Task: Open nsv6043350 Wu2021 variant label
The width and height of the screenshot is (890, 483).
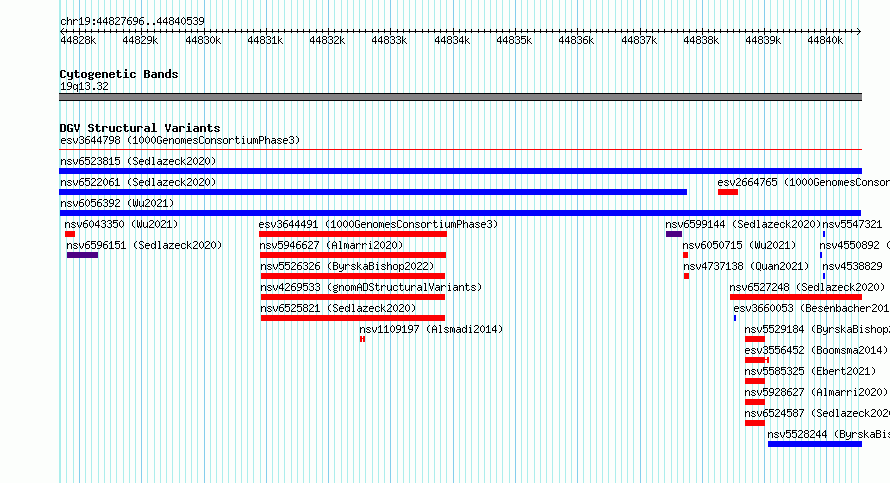Action: [121, 224]
